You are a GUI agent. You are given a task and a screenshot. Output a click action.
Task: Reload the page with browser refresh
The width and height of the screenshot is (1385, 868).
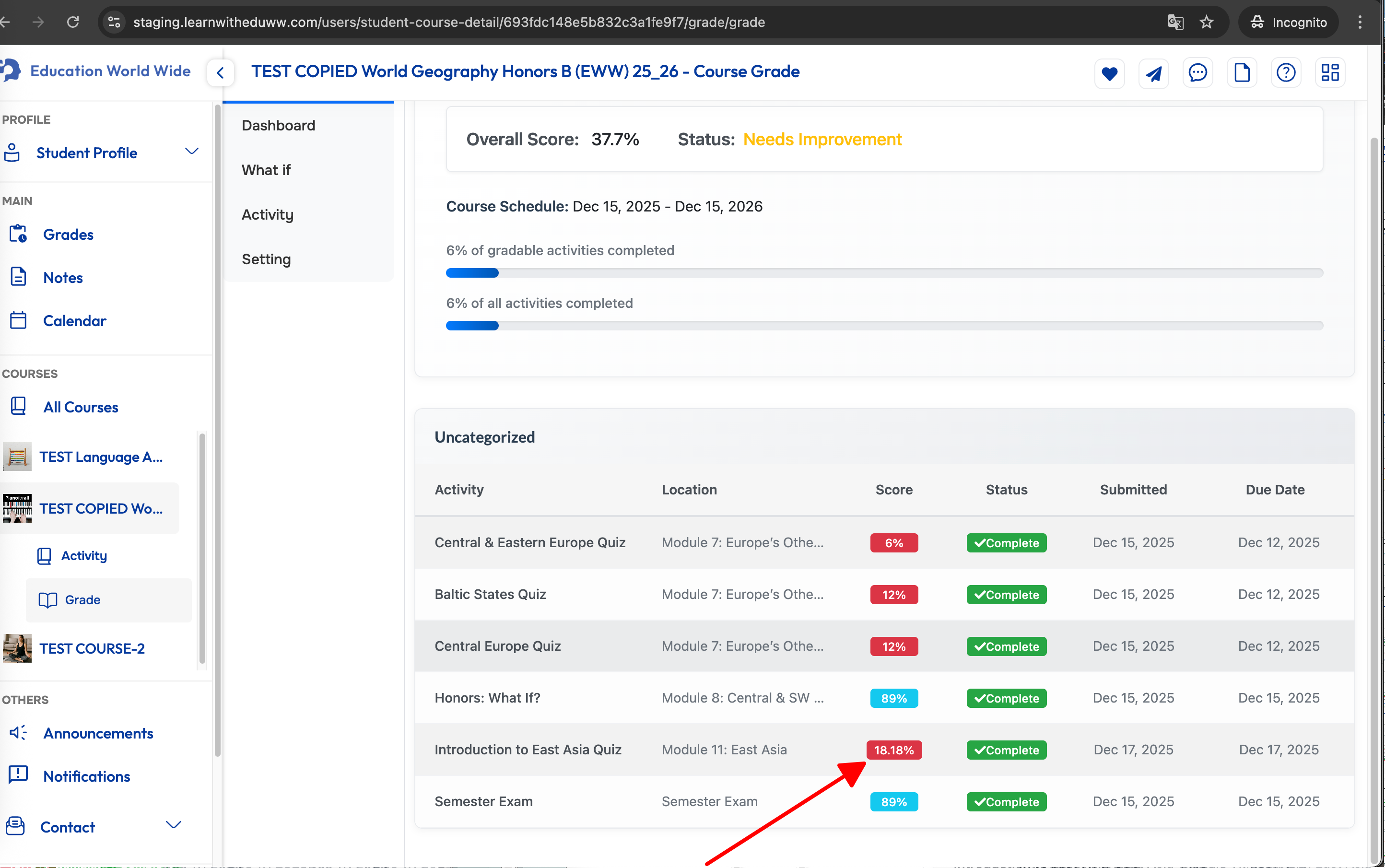coord(73,23)
